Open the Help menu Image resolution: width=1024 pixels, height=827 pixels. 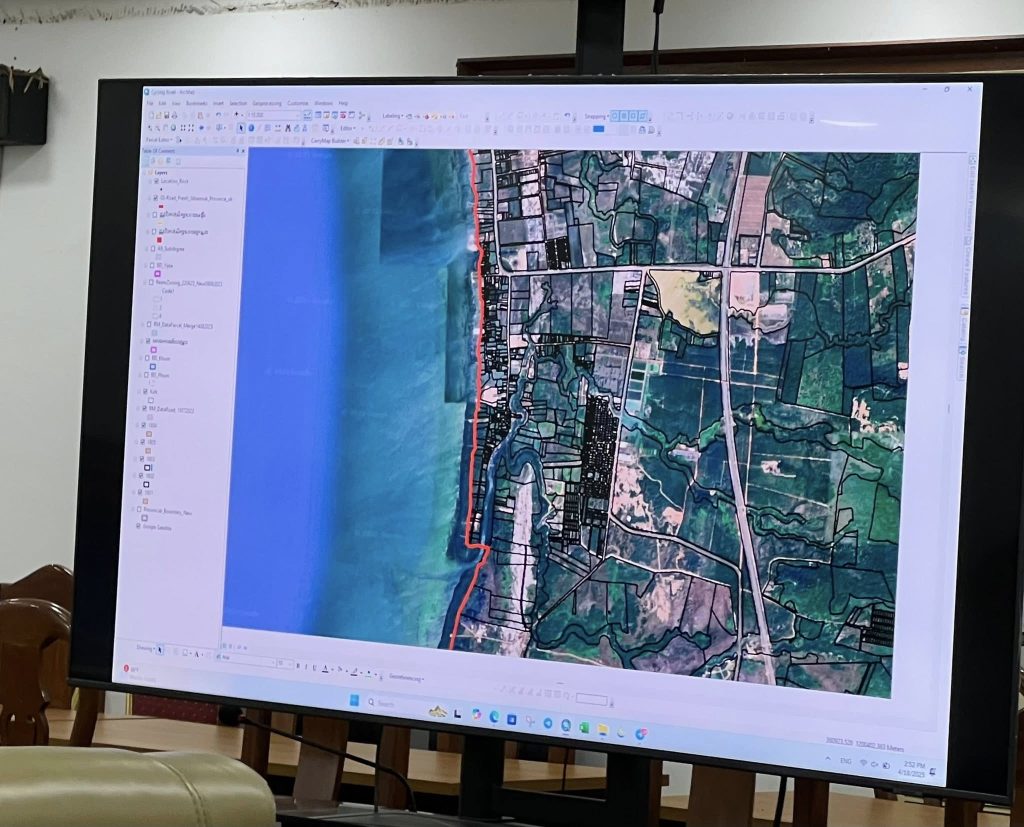coord(344,103)
